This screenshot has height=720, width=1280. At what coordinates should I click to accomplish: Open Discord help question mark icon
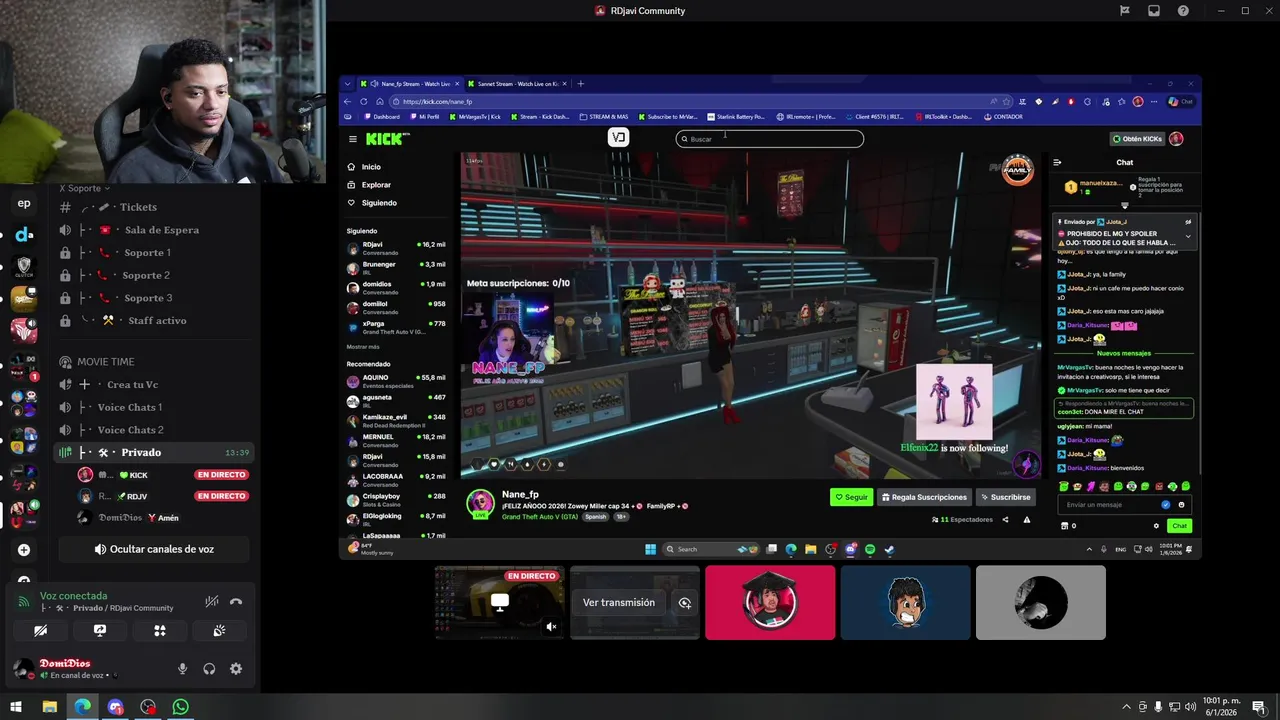(x=1183, y=11)
